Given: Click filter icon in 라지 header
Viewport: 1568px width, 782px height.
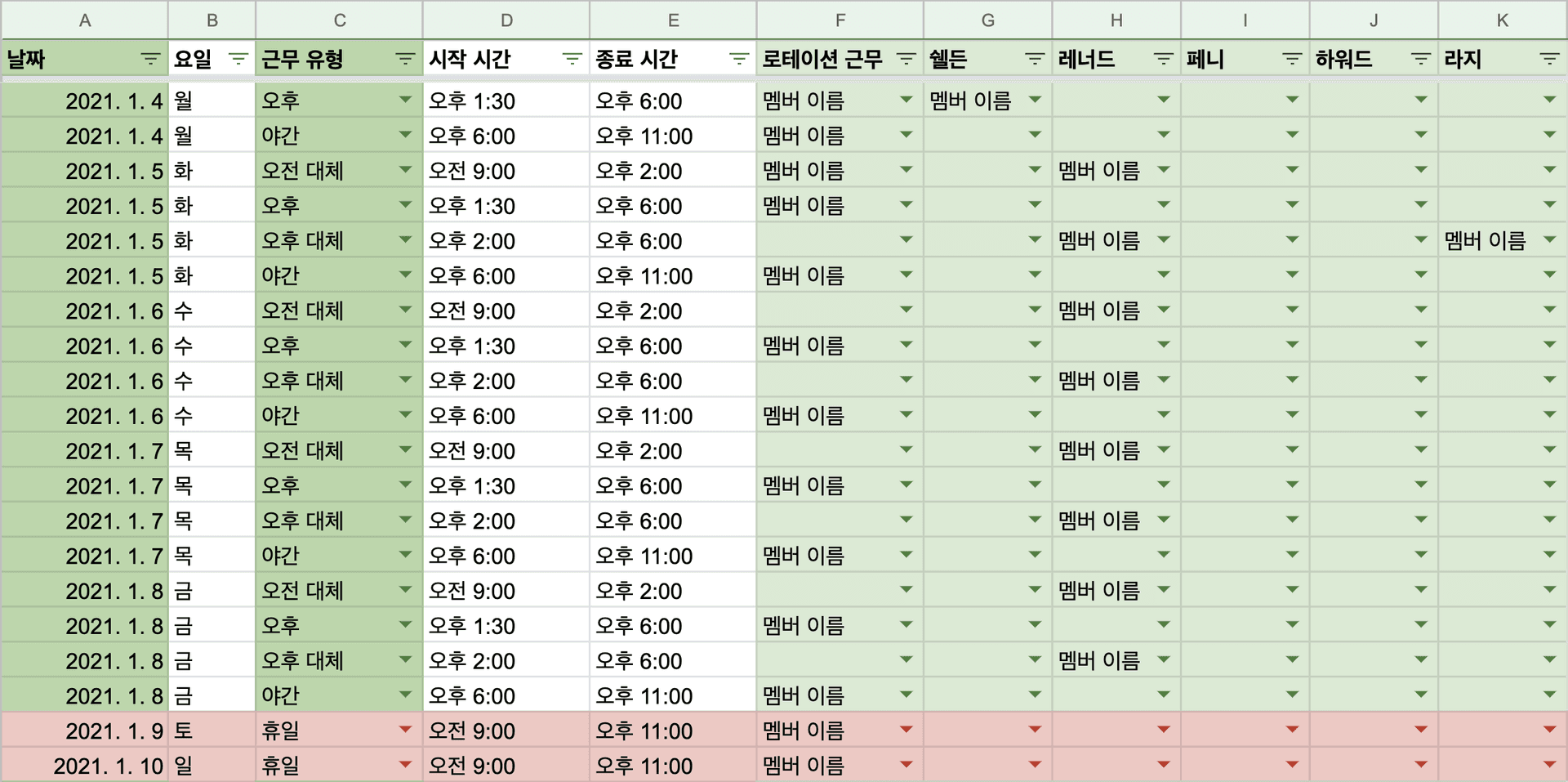Looking at the screenshot, I should [x=1549, y=59].
